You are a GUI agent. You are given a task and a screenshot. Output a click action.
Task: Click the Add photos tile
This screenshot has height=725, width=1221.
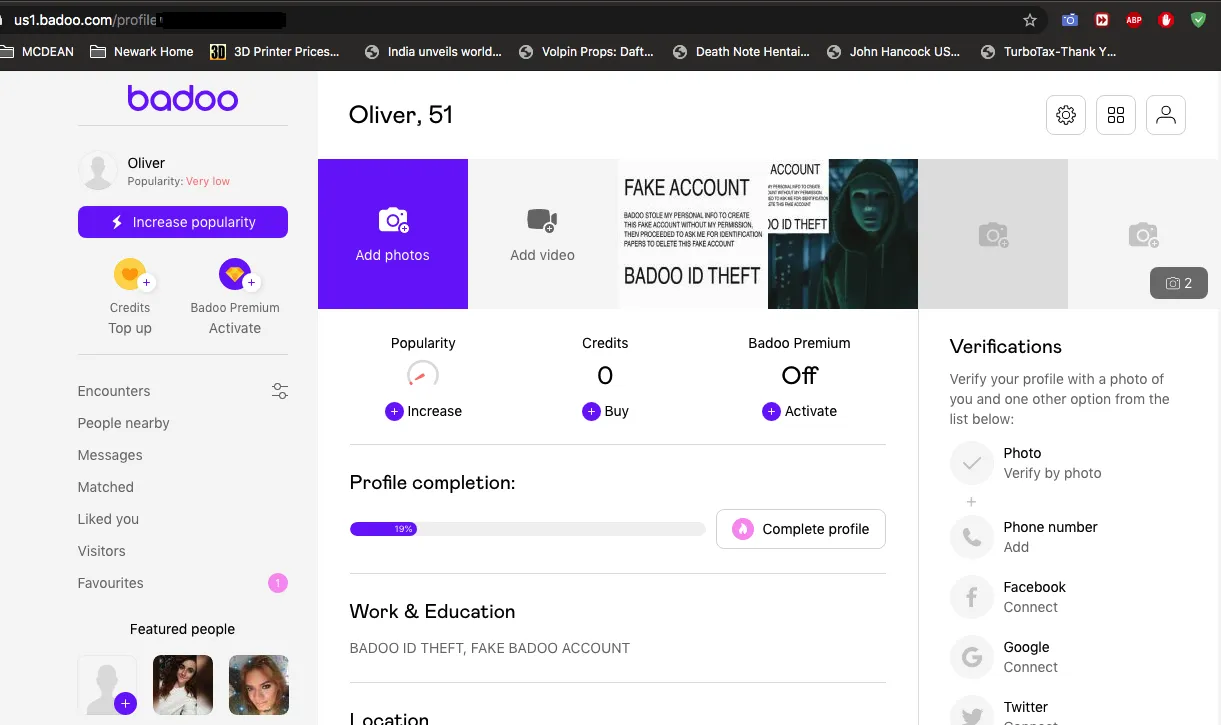(x=392, y=234)
